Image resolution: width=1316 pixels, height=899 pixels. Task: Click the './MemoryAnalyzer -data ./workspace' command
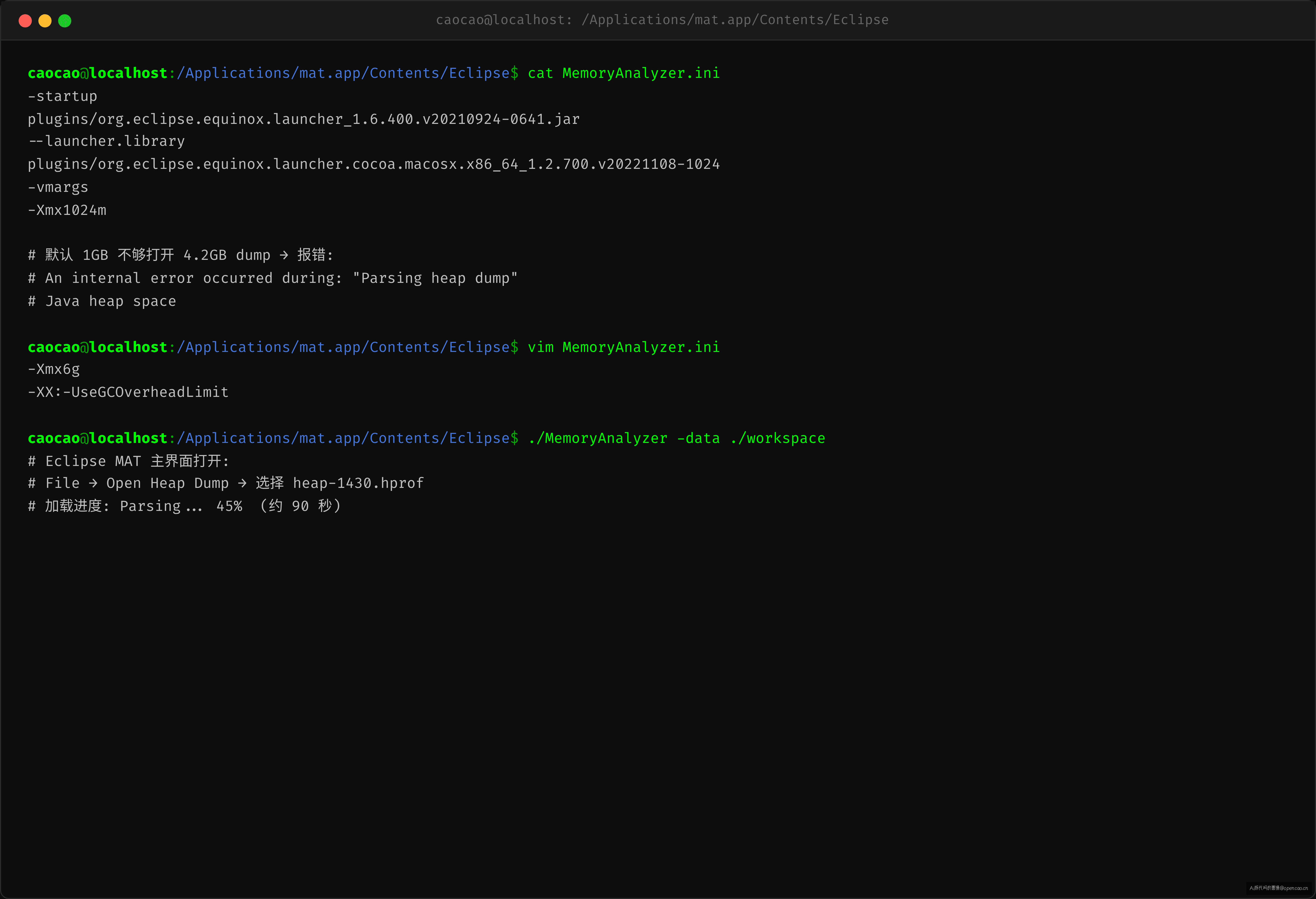676,438
